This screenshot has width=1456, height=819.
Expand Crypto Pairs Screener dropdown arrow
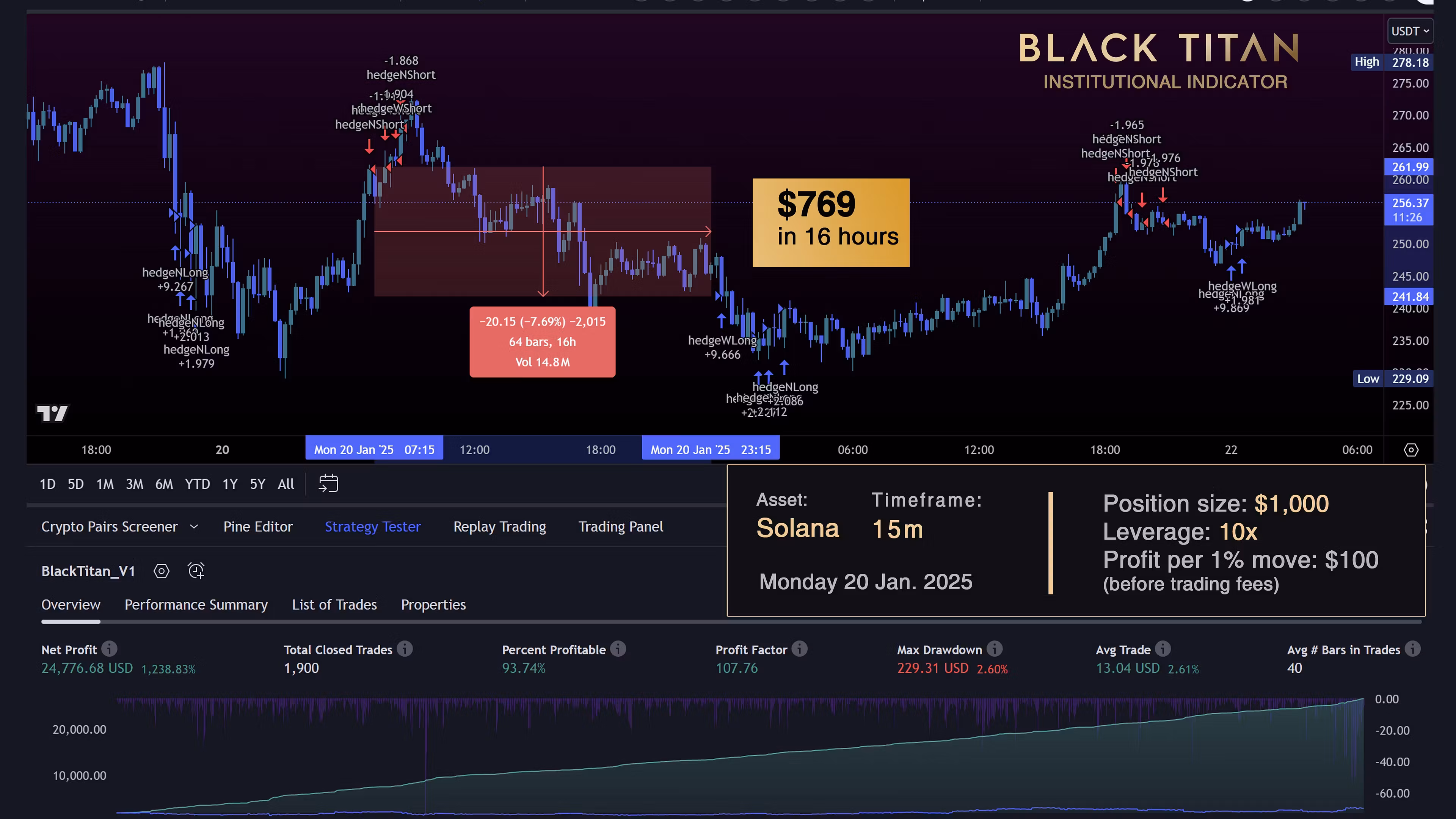point(194,527)
